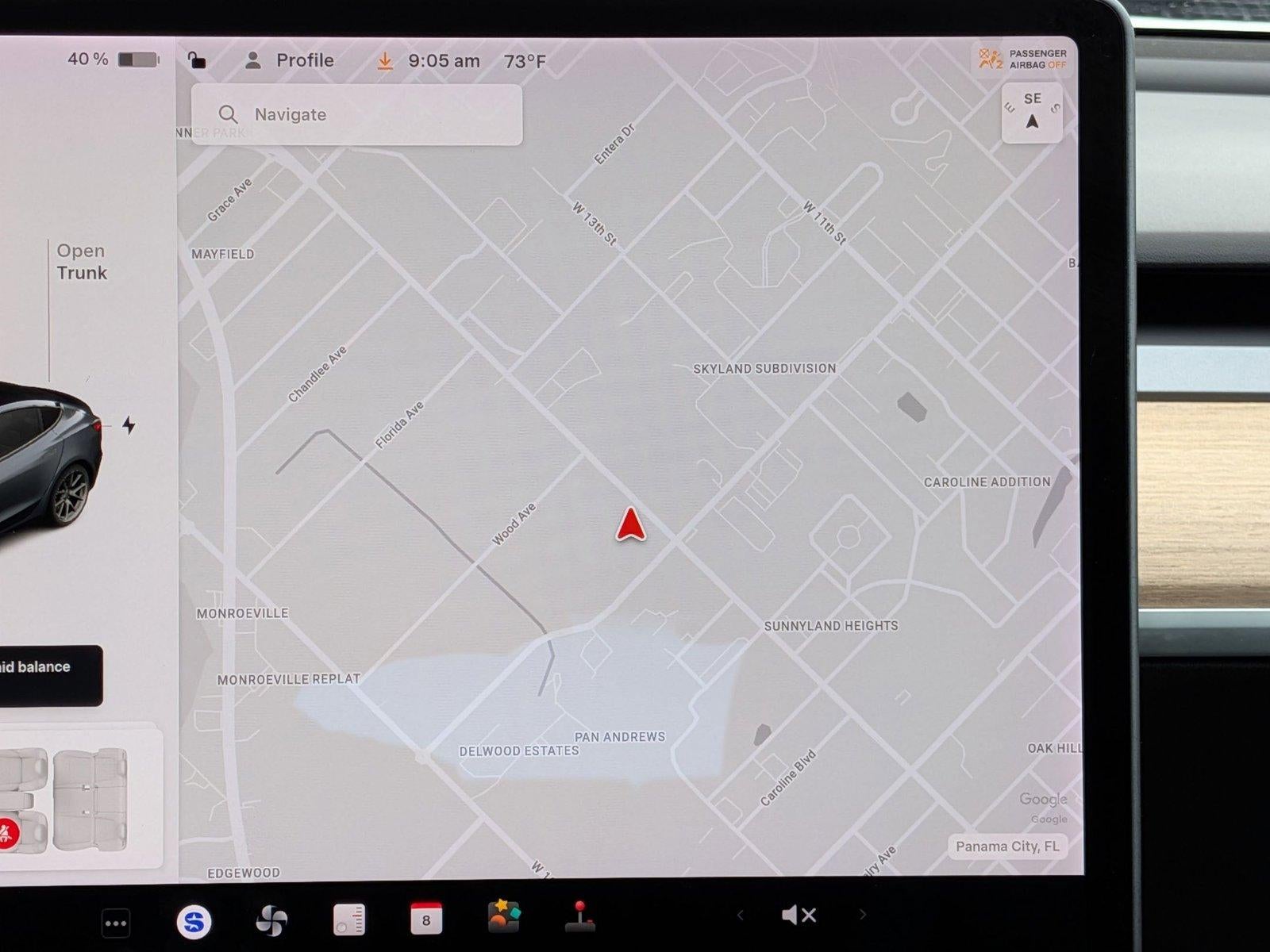Viewport: 1270px width, 952px height.
Task: Tap Chandlee Ave street label
Action: click(x=317, y=374)
